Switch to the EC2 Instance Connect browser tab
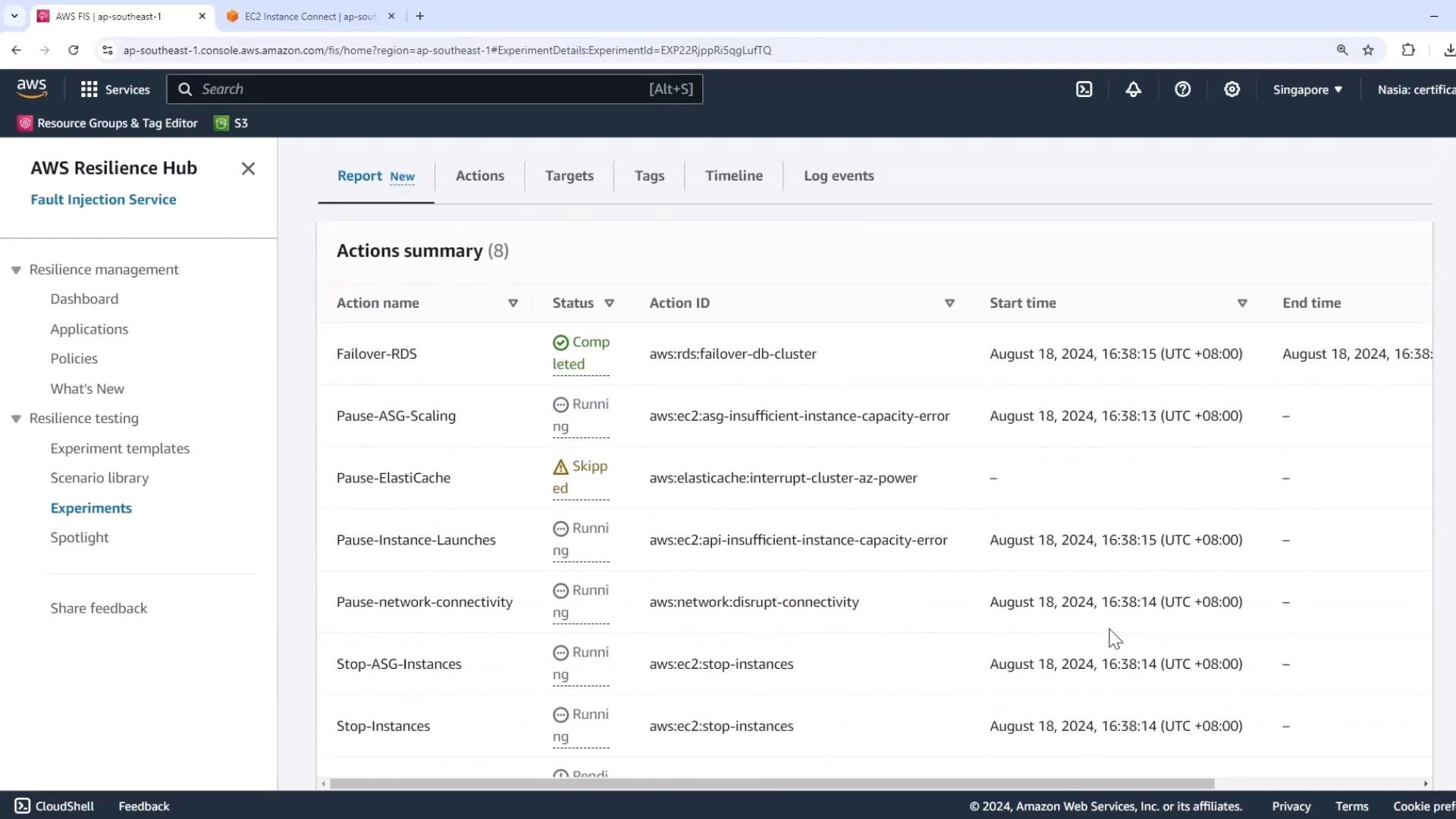The image size is (1456, 819). [311, 16]
